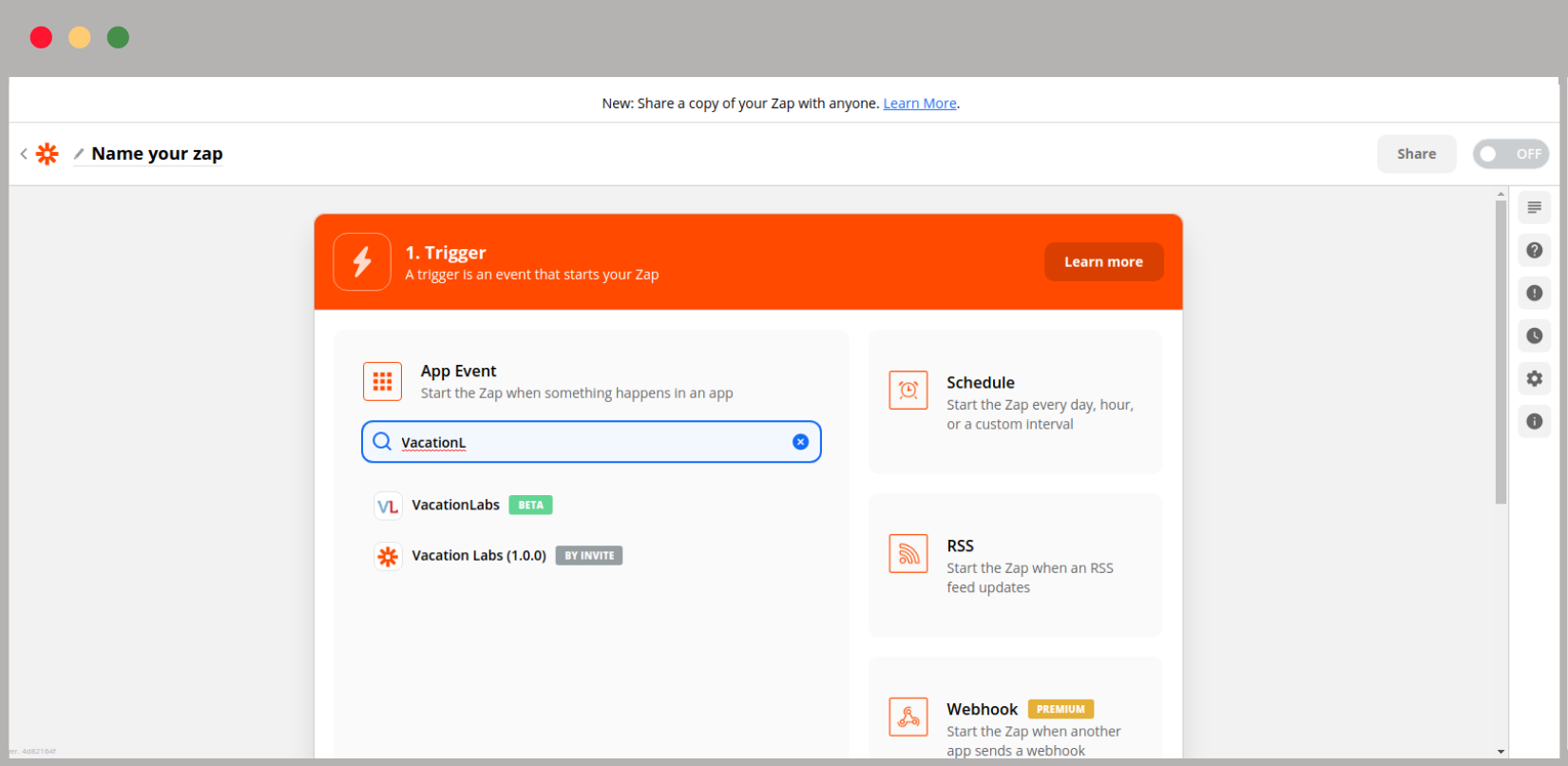Open the settings gear icon in sidebar

point(1534,378)
